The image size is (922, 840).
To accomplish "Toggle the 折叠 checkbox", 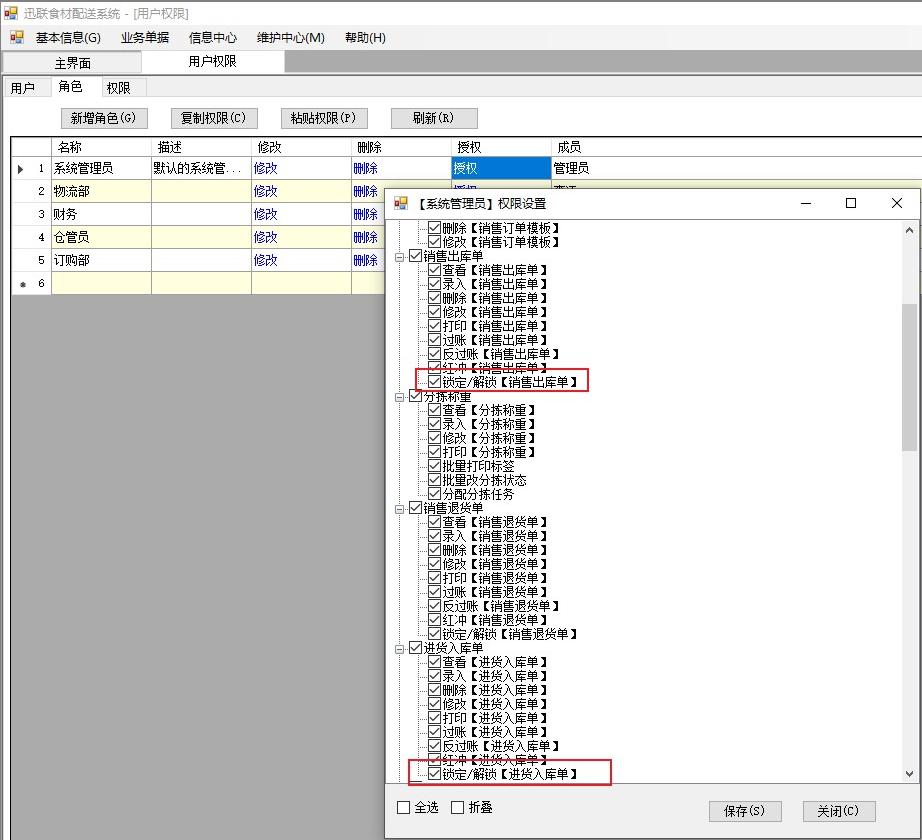I will [x=457, y=808].
